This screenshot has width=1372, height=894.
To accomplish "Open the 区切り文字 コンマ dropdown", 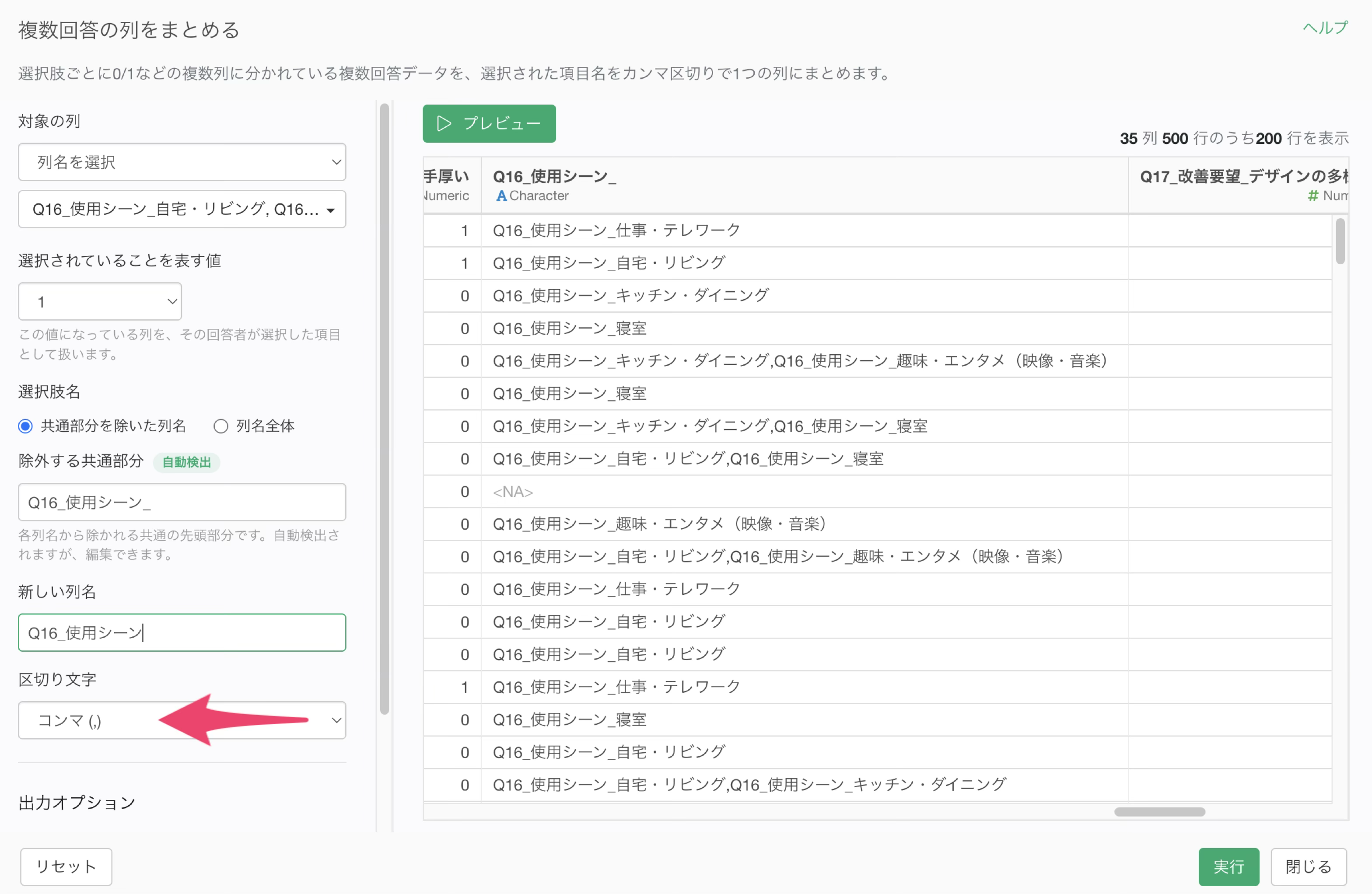I will coord(182,720).
